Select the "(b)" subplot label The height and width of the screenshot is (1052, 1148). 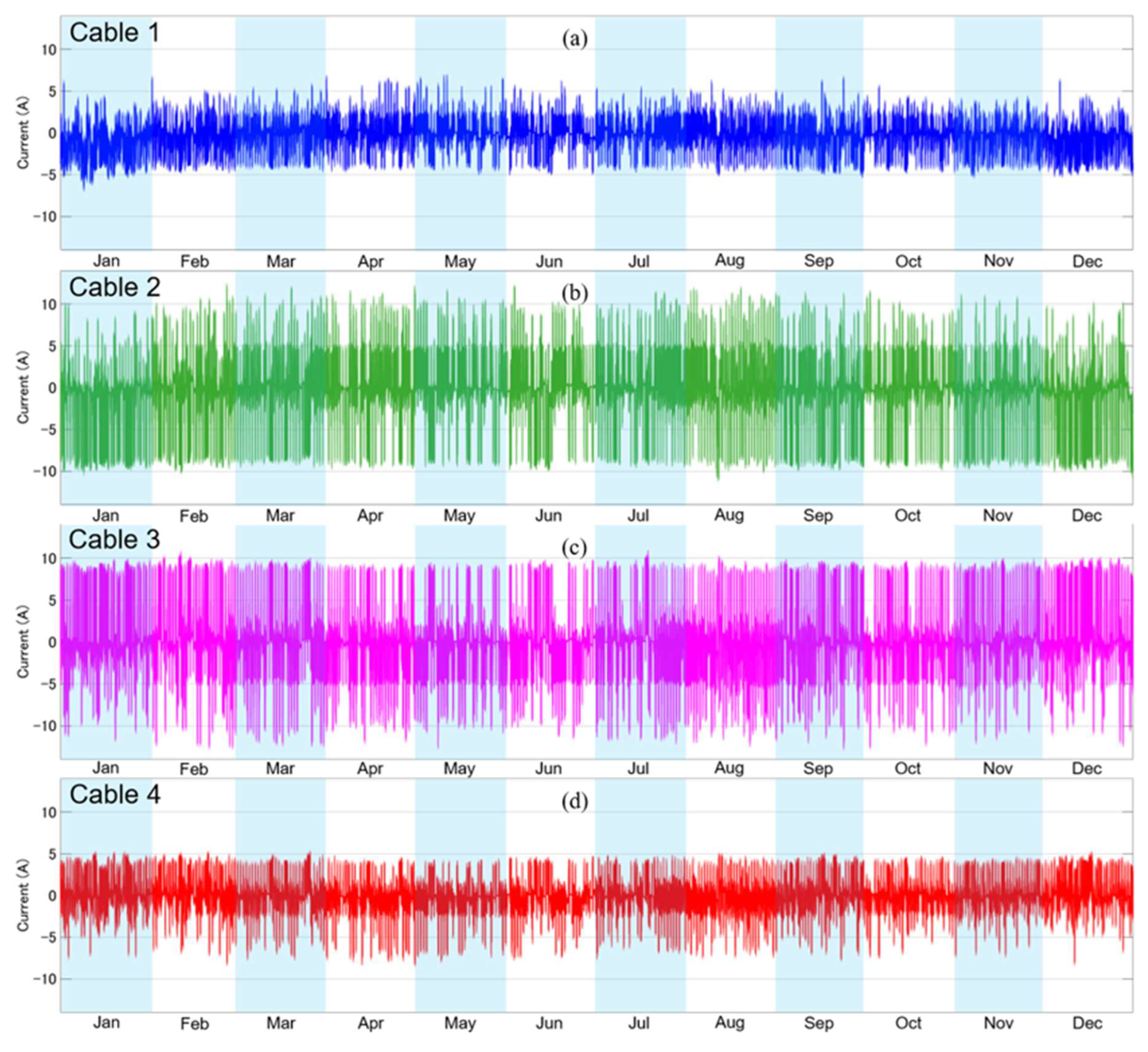[x=575, y=293]
